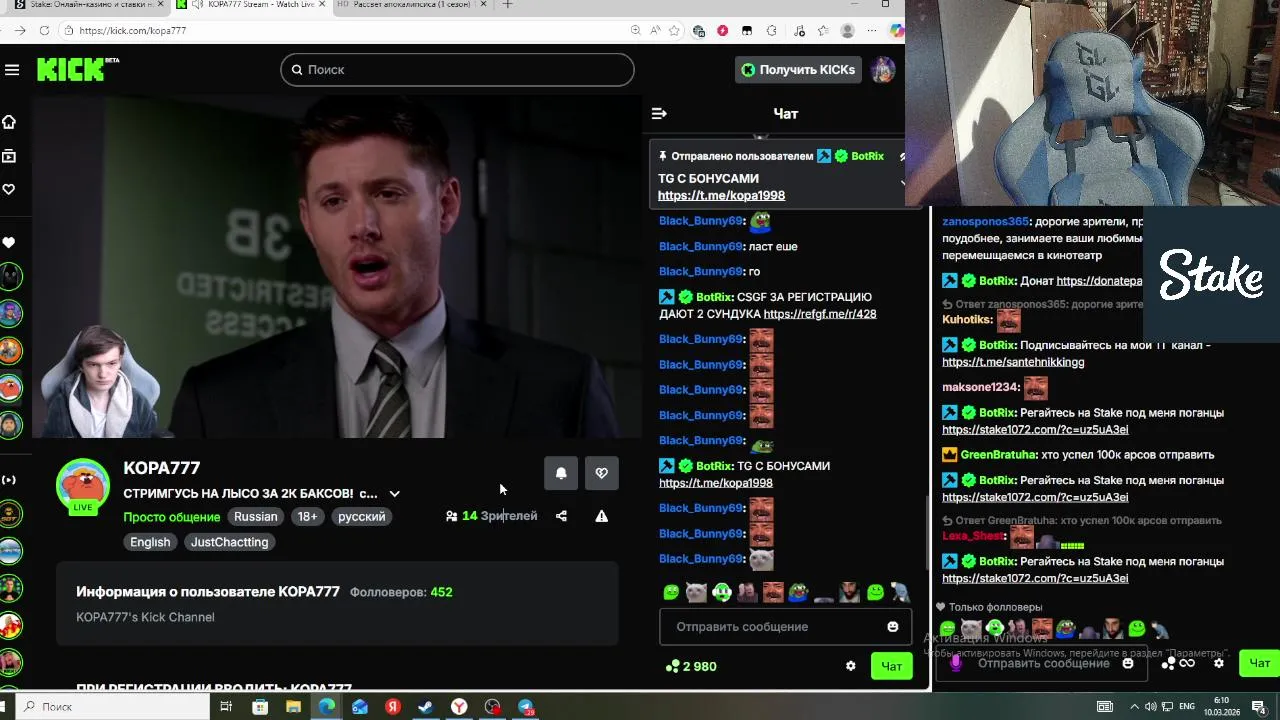Image resolution: width=1280 pixels, height=720 pixels.
Task: Open Telegram from the taskbar
Action: click(x=526, y=707)
